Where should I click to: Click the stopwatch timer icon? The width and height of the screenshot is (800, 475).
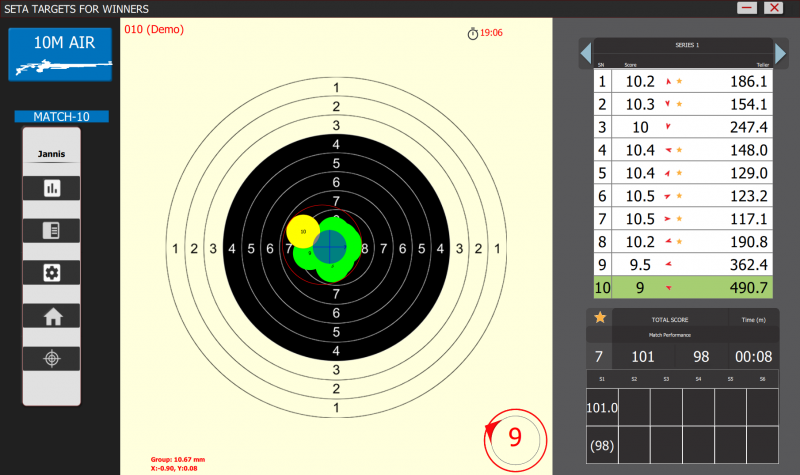click(473, 33)
